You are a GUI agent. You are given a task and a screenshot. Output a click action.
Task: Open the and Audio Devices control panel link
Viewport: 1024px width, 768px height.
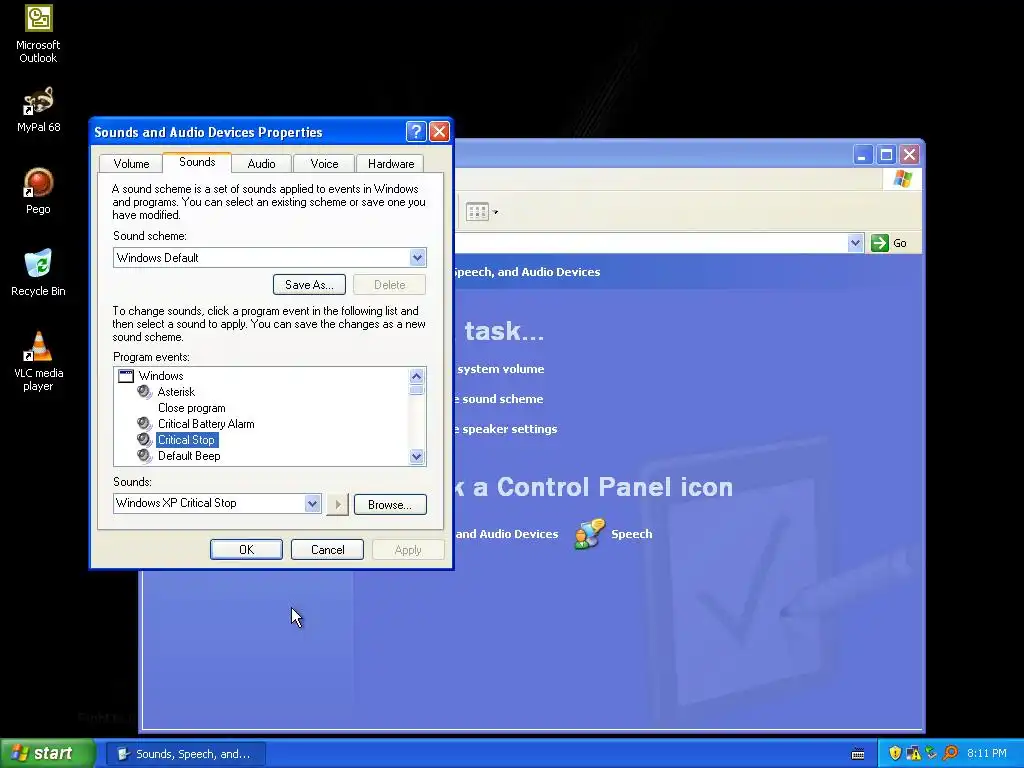click(x=507, y=534)
